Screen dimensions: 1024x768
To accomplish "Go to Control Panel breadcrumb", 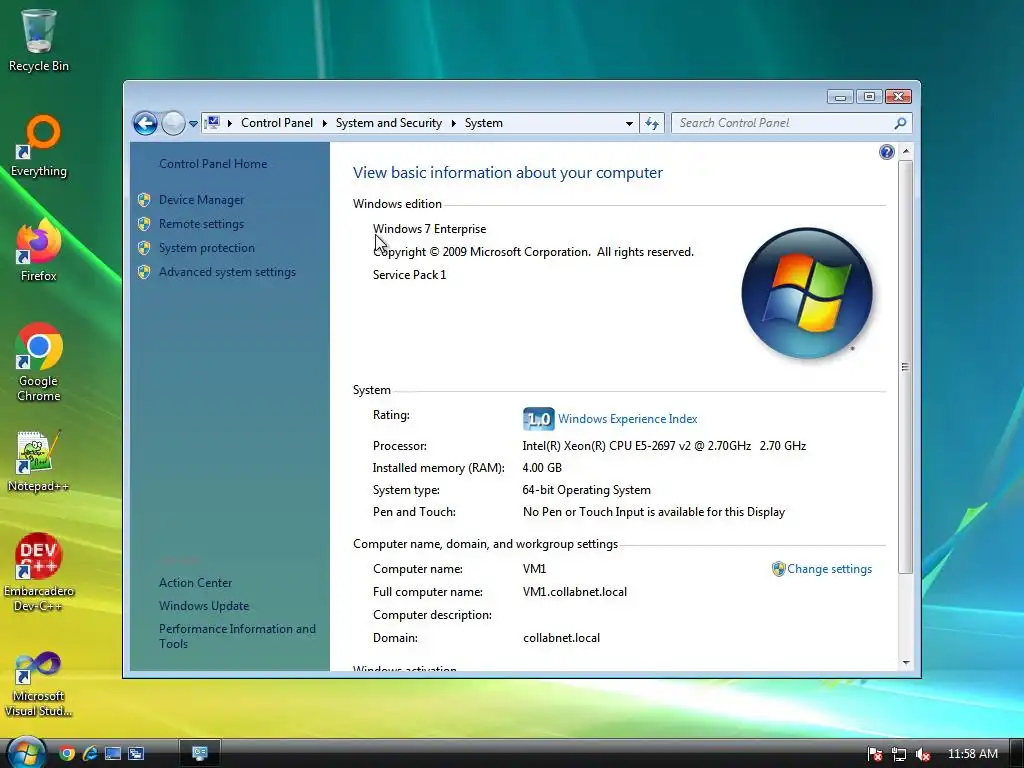I will coord(277,123).
